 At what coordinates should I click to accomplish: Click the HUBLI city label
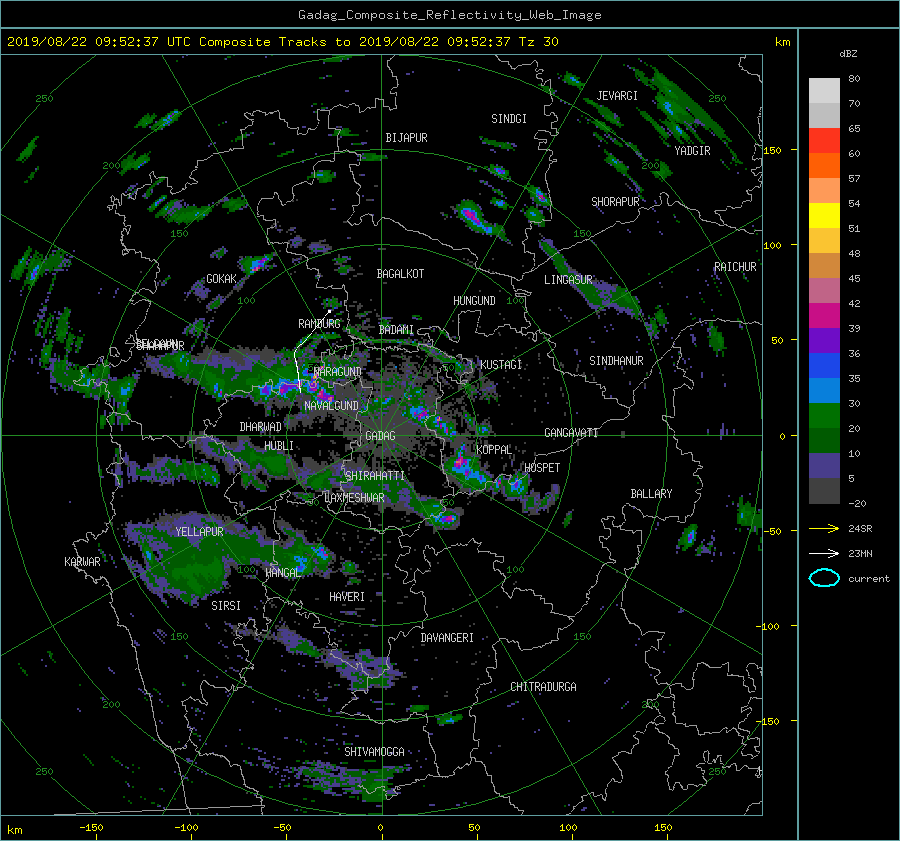pos(279,446)
